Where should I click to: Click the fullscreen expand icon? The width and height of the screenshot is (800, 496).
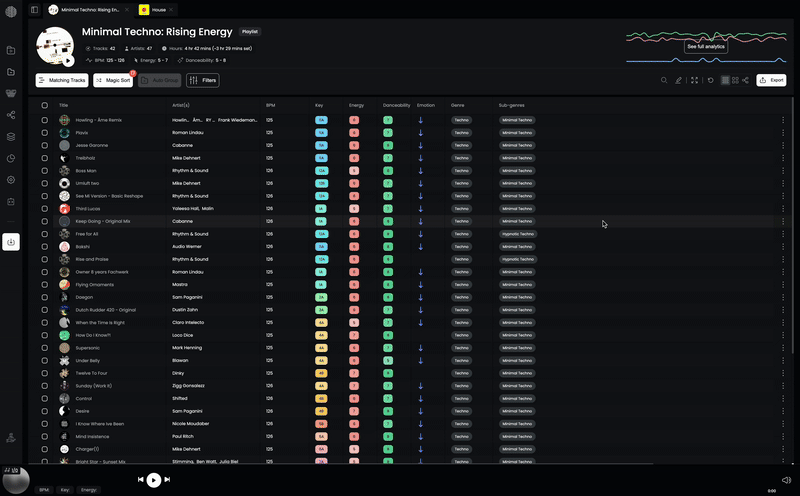click(x=695, y=80)
